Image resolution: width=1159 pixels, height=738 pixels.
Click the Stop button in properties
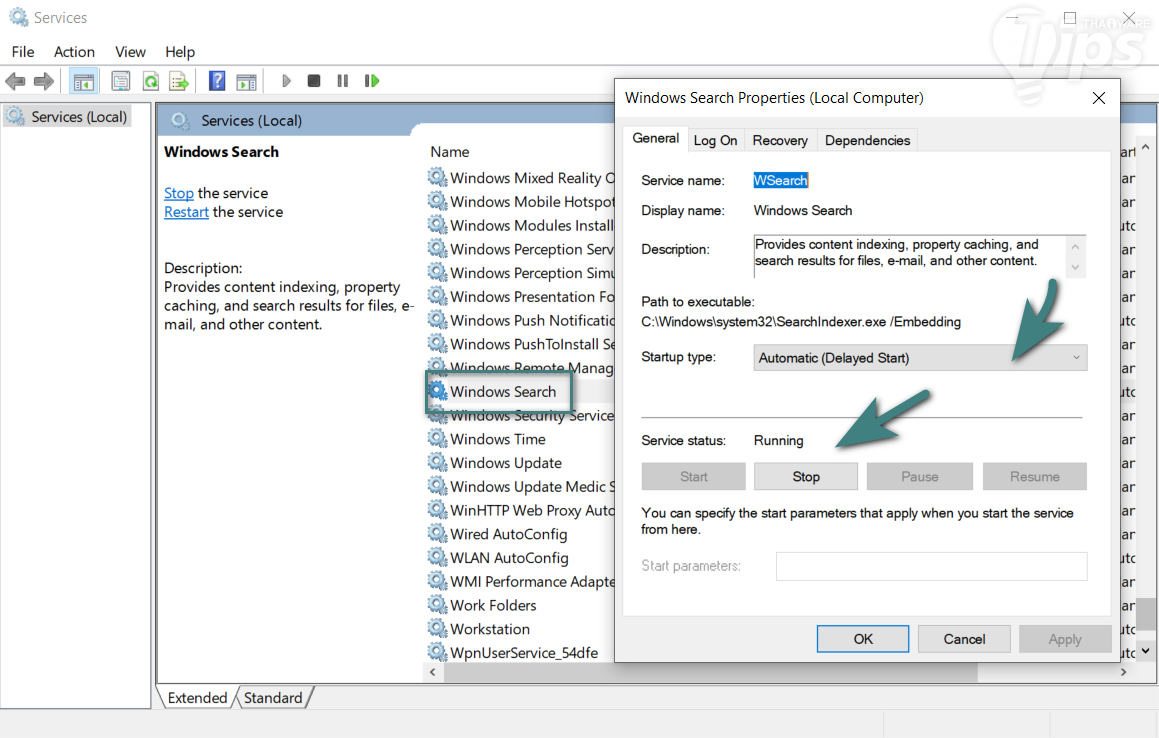(806, 477)
